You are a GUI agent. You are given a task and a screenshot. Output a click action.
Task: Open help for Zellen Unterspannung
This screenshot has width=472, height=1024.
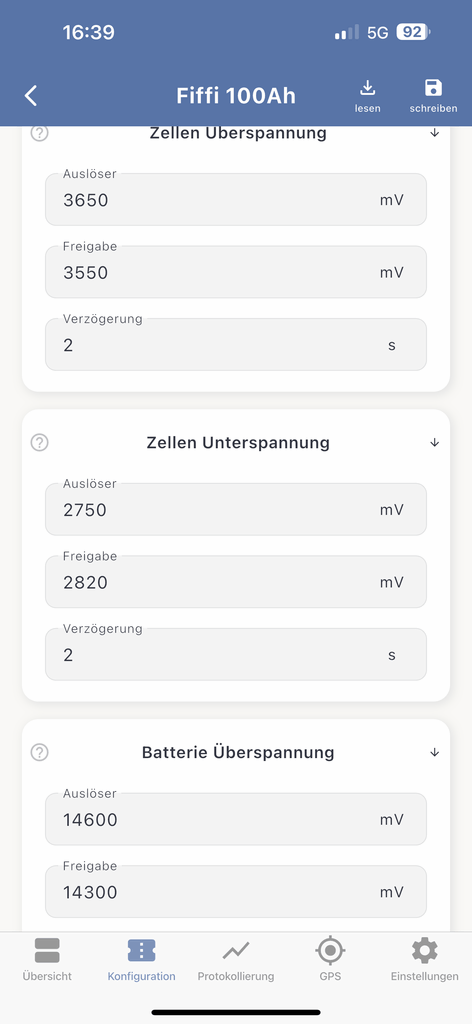pos(40,442)
